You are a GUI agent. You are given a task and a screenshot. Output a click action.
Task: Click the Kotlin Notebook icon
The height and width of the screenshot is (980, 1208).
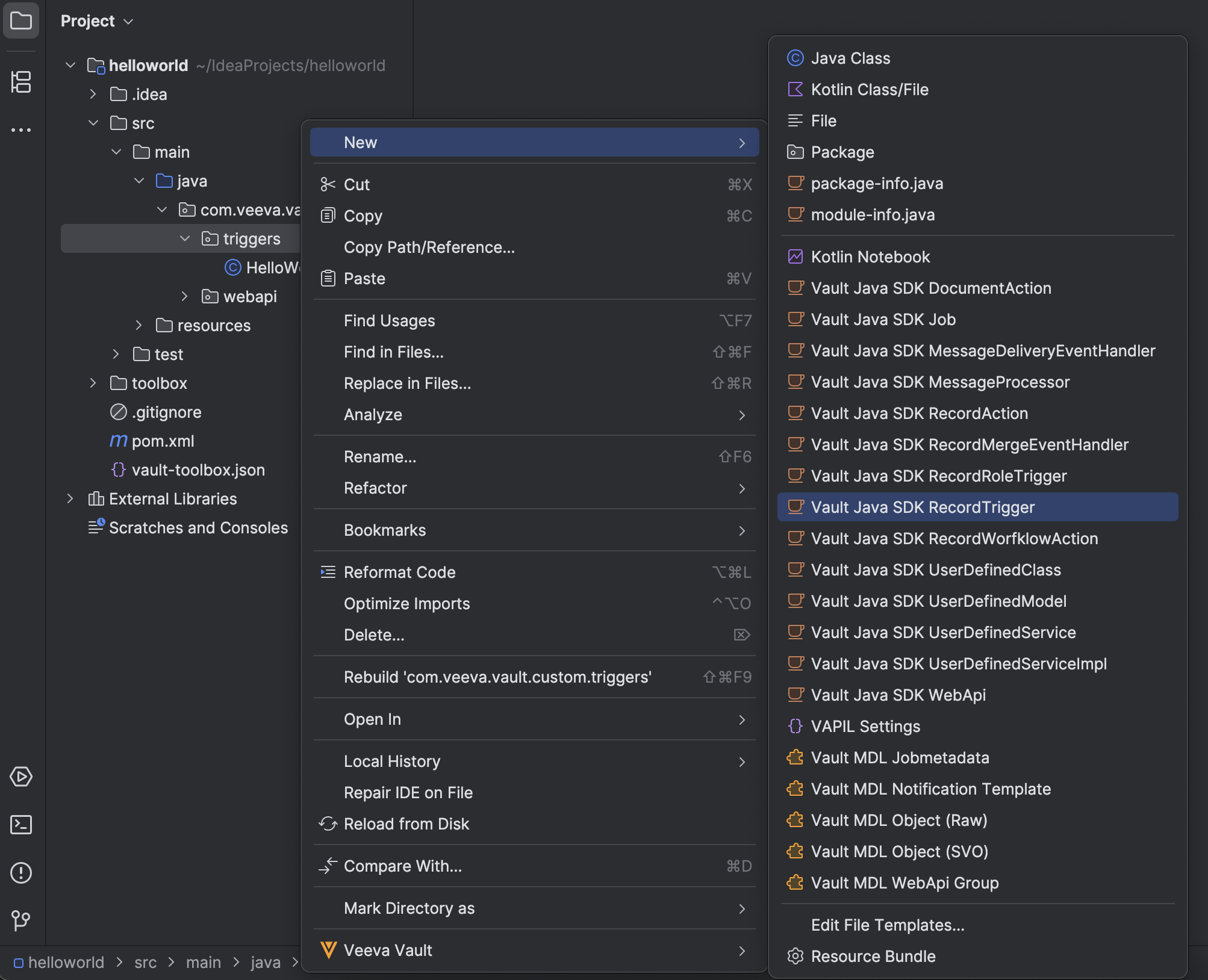tap(795, 256)
